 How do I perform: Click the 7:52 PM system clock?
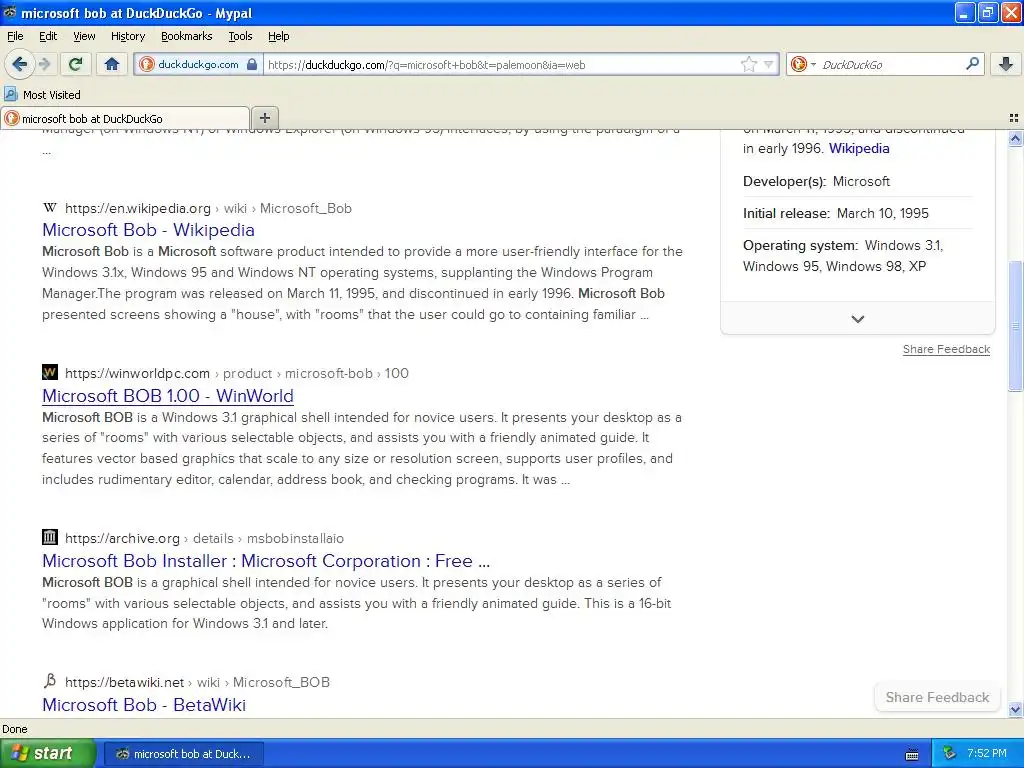click(x=986, y=753)
